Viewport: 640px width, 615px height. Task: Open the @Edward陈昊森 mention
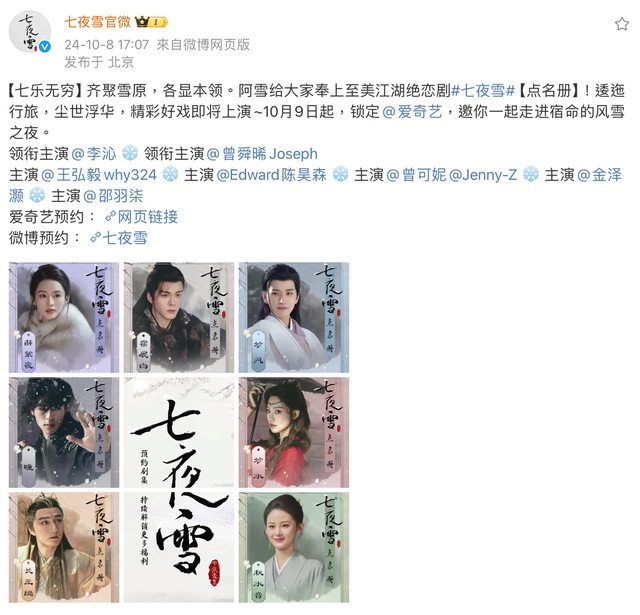click(271, 175)
